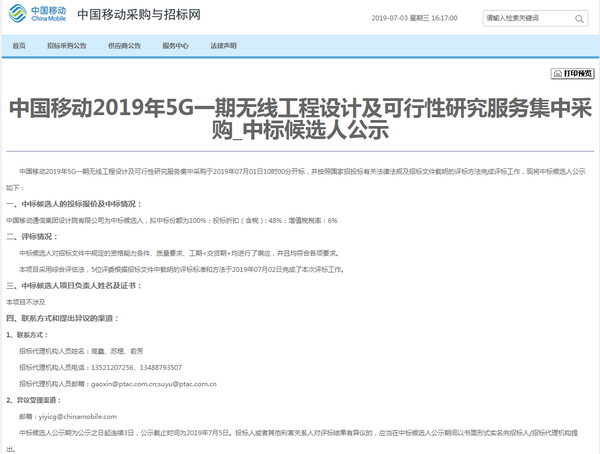600x454 pixels.
Task: Open the 服务中心 menu item
Action: click(175, 46)
